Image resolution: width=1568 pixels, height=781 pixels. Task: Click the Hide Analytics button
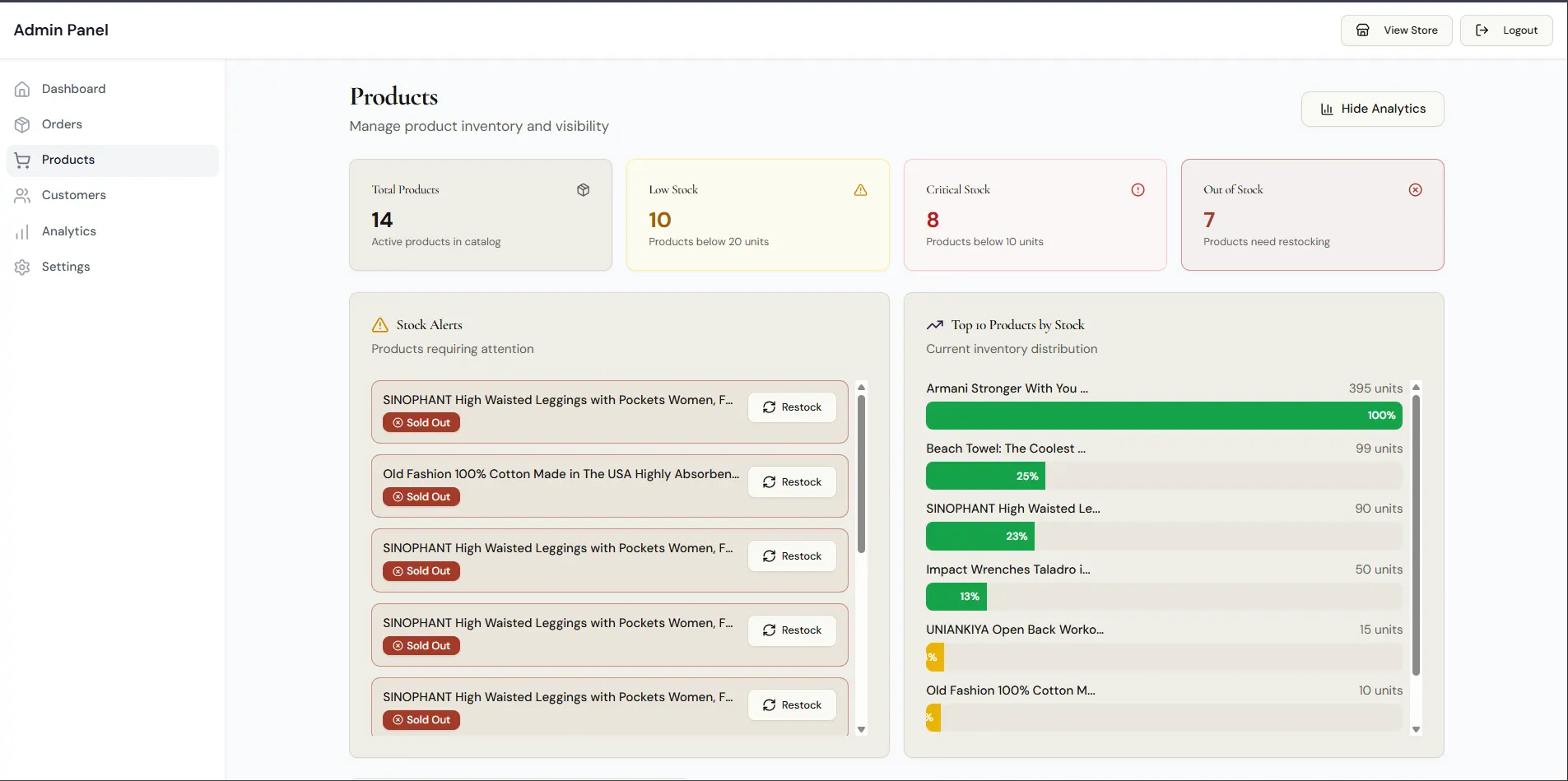point(1372,108)
